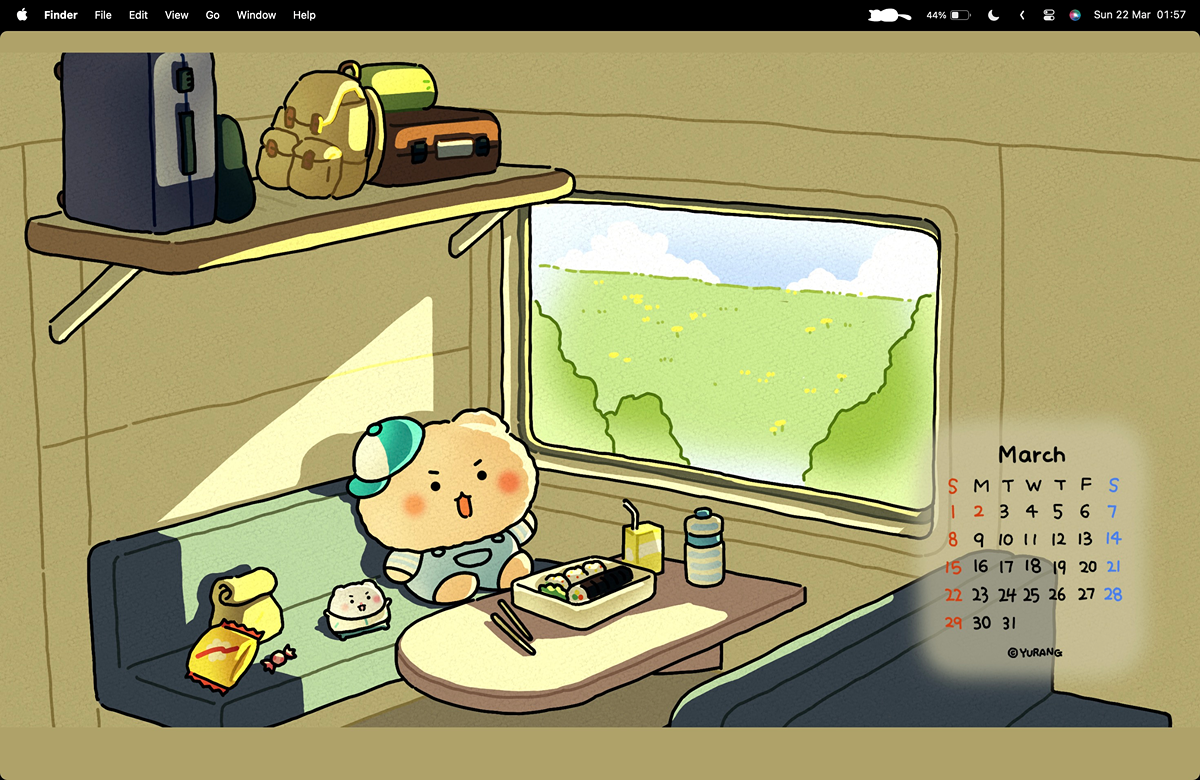Open Control Center from menu bar
The image size is (1200, 780).
pos(1049,15)
